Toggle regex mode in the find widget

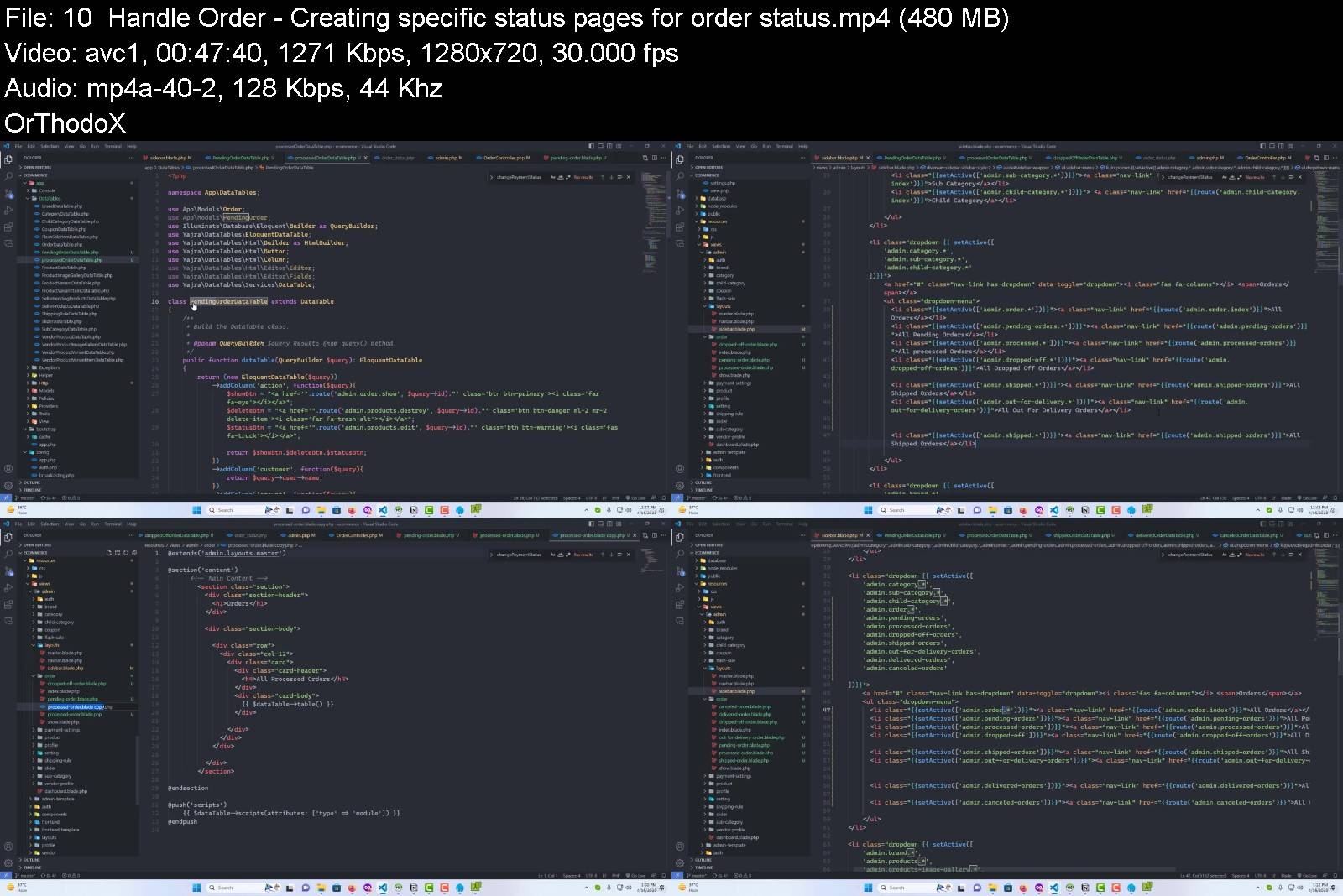click(x=569, y=177)
